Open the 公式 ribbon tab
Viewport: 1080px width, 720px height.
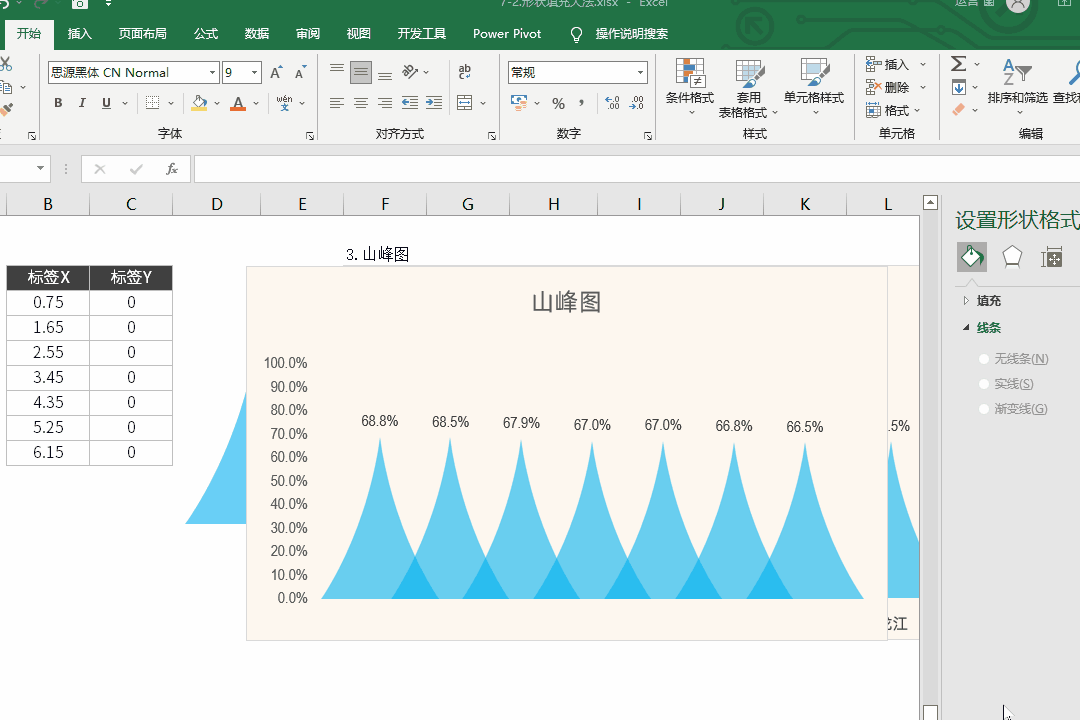click(206, 34)
